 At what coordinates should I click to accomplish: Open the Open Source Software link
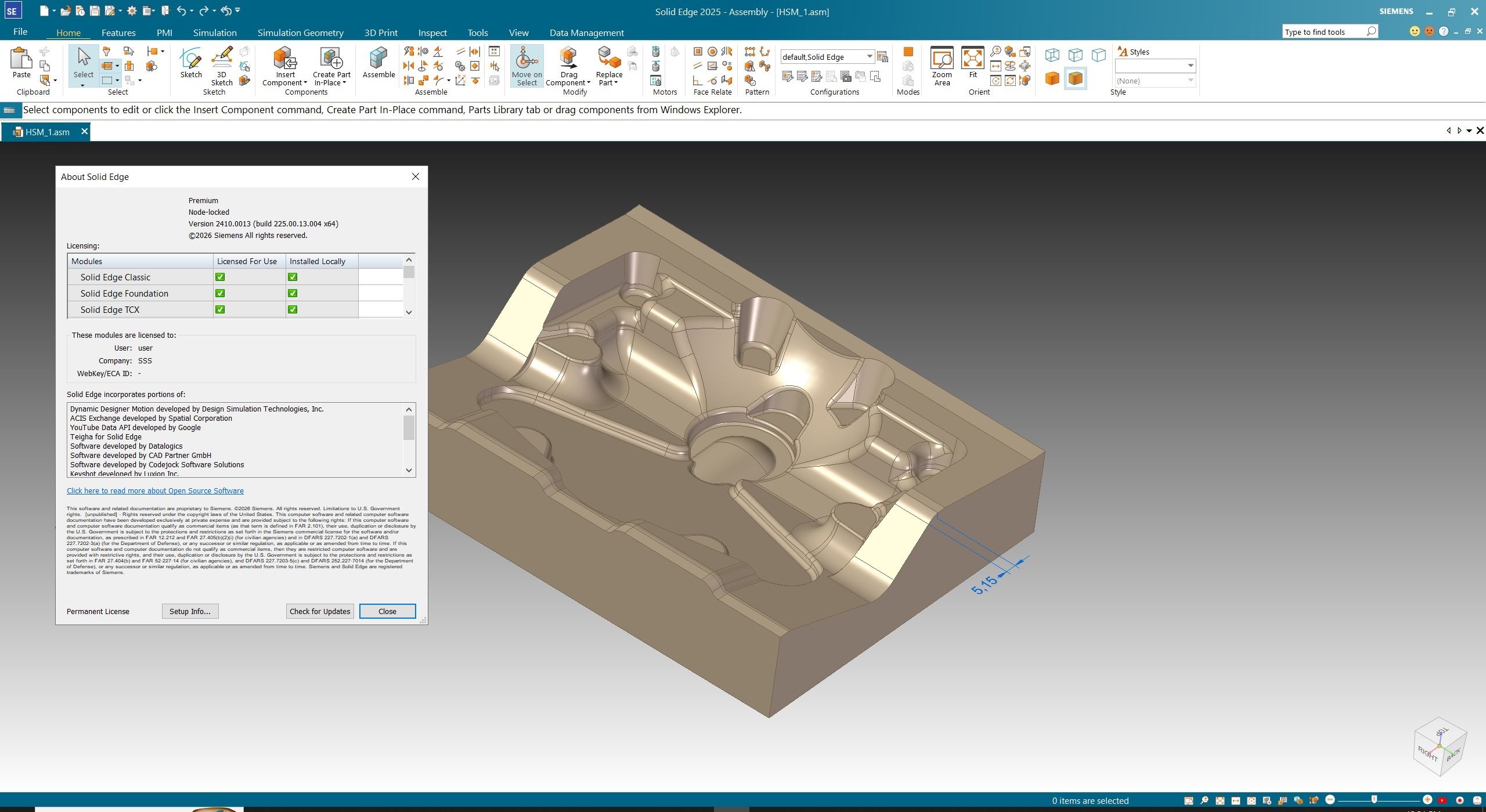click(x=155, y=490)
